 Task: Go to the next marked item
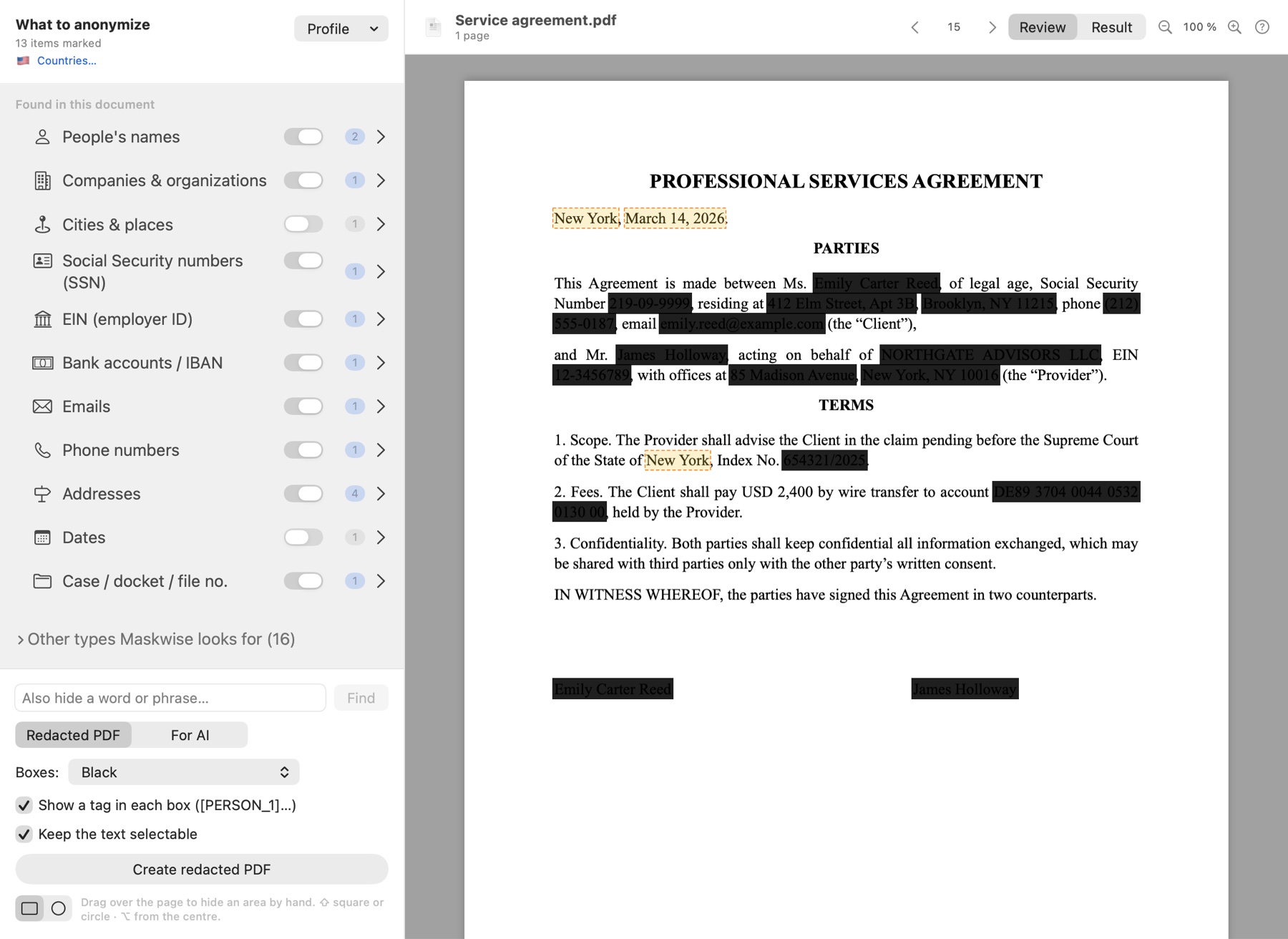(x=992, y=27)
